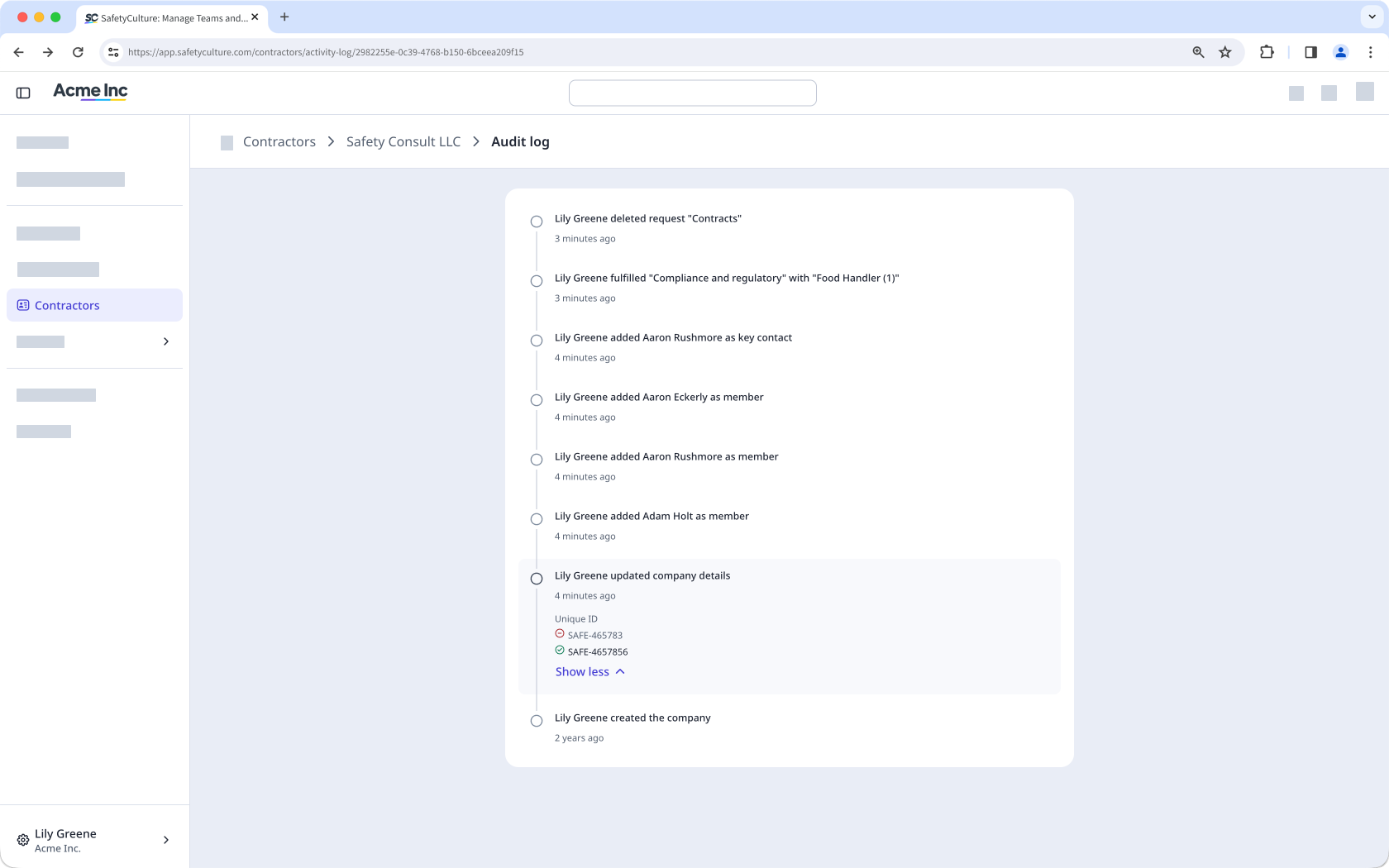Click timeline marker for Aaron Rushmore key contact
Screen dimensions: 1389x868
coord(537,341)
